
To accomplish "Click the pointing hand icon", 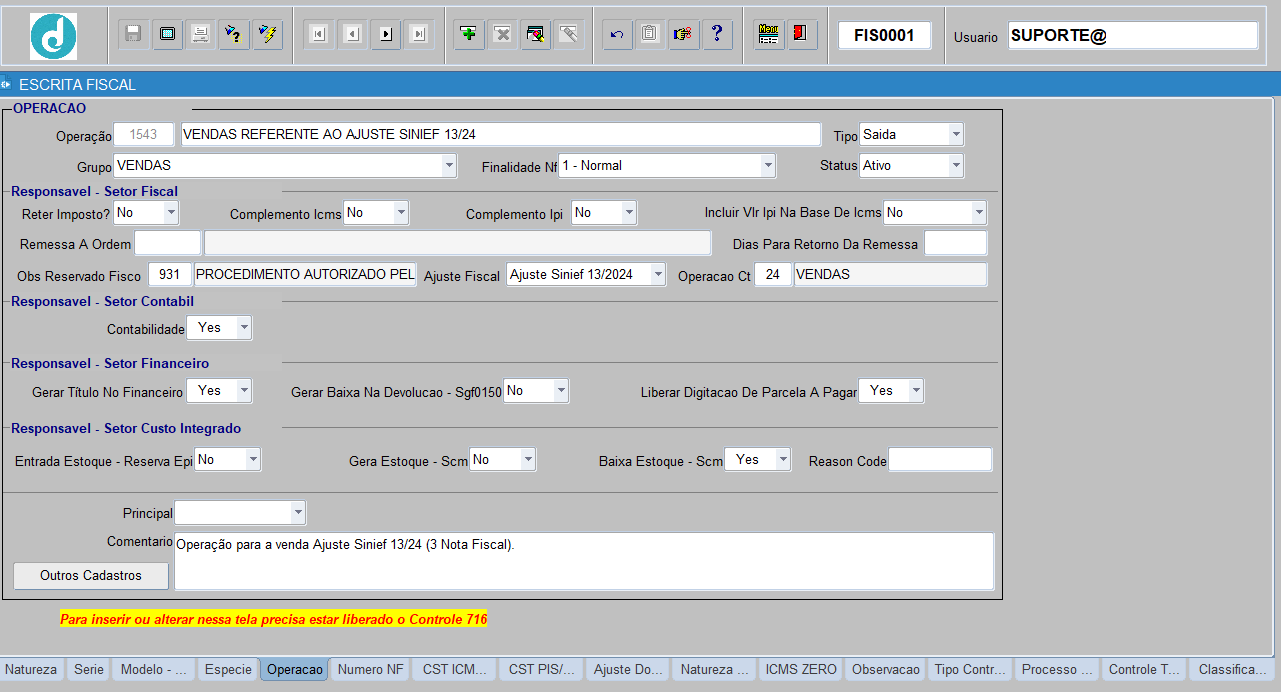I will click(x=684, y=34).
